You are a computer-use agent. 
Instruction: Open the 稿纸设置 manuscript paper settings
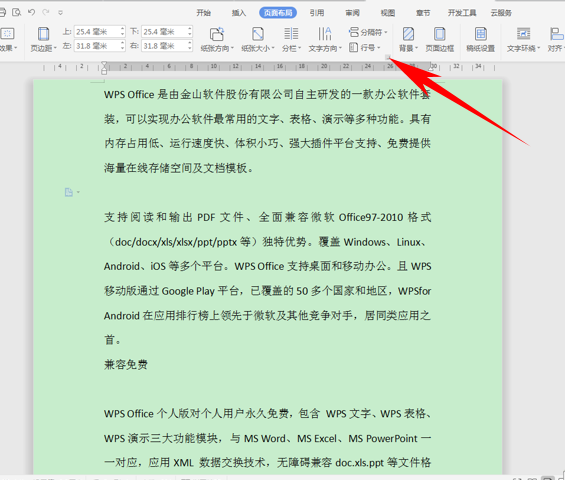point(481,39)
